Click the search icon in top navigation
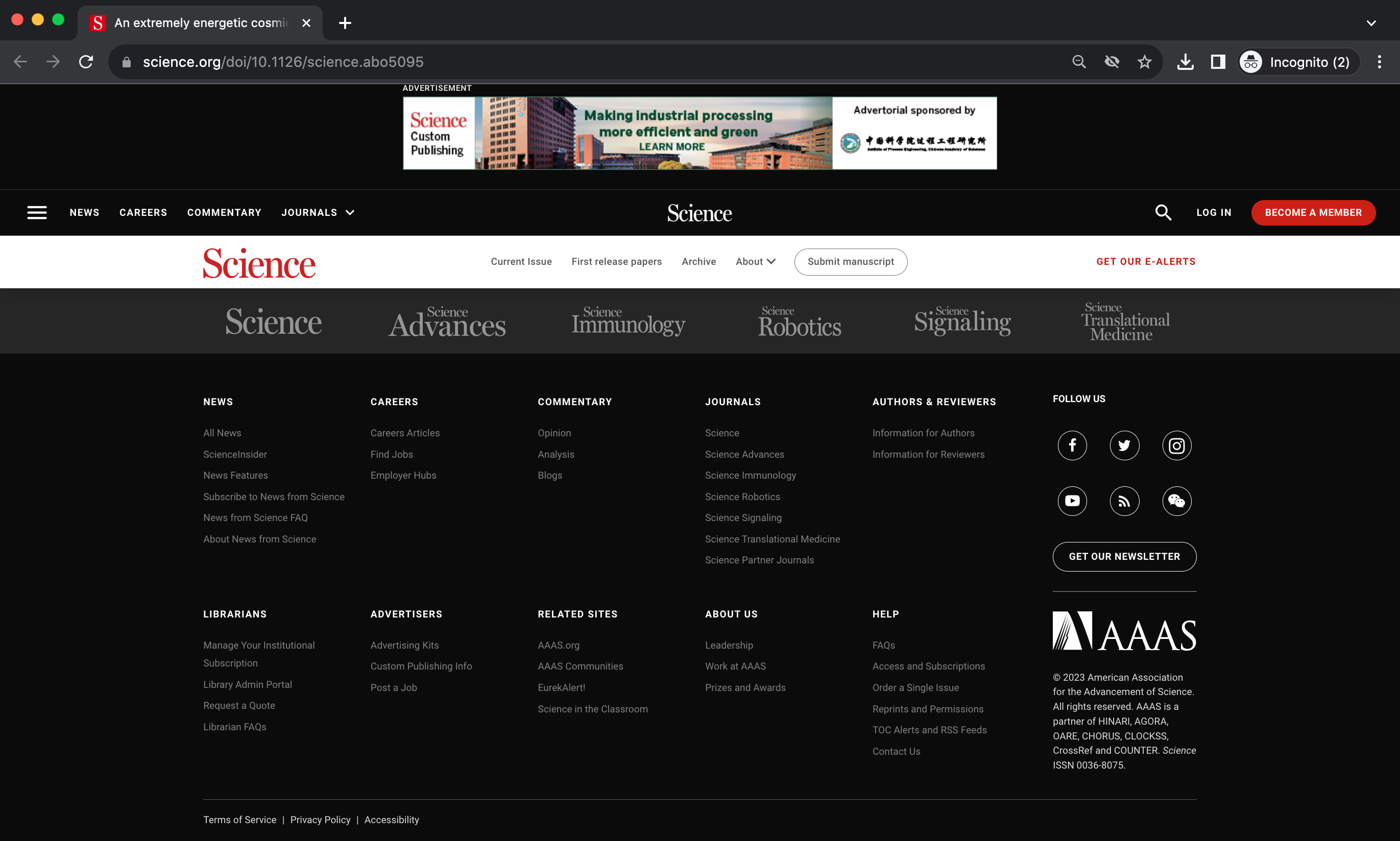Image resolution: width=1400 pixels, height=841 pixels. click(1164, 212)
